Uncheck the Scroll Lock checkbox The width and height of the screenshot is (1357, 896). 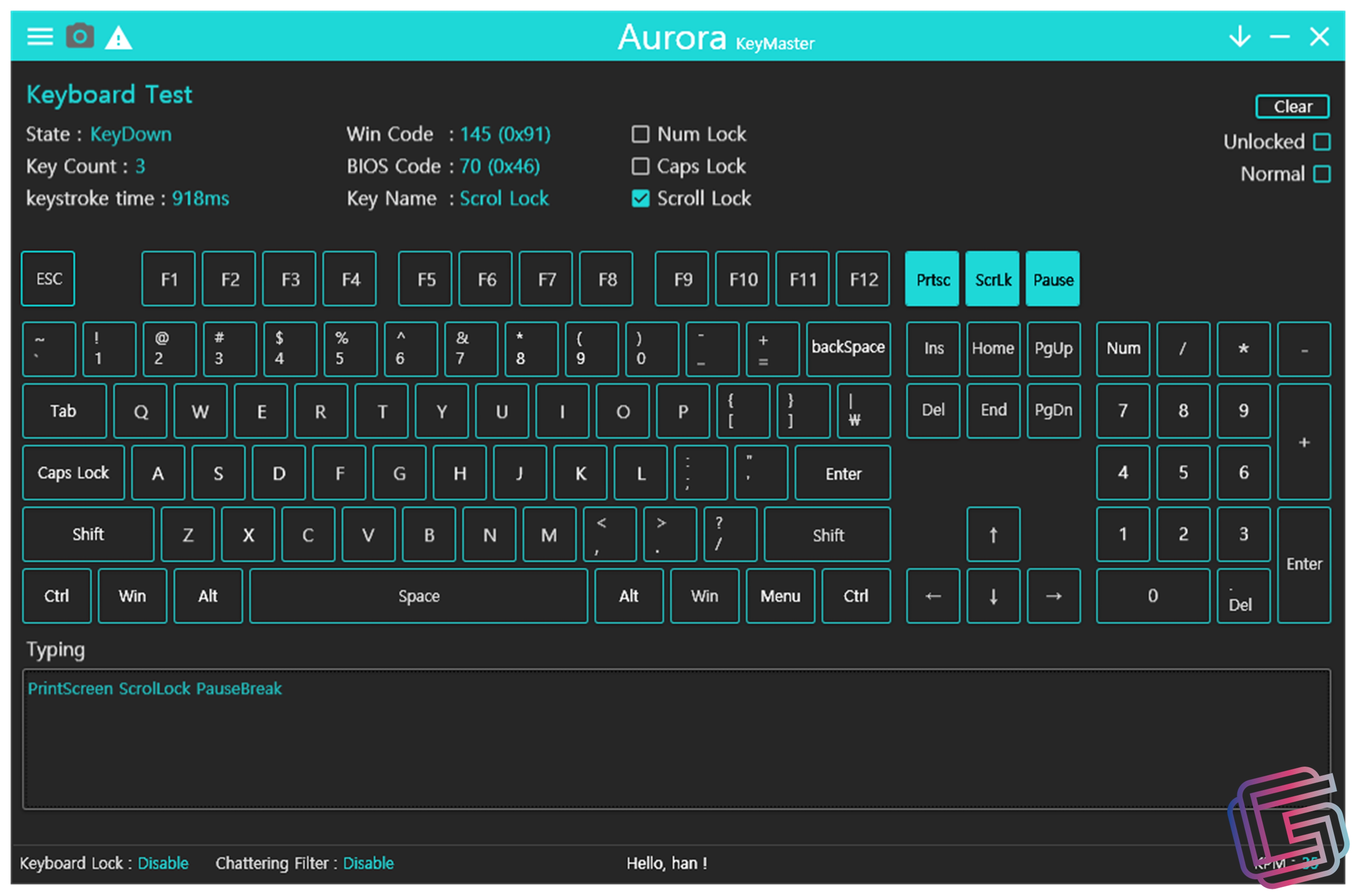coord(640,198)
